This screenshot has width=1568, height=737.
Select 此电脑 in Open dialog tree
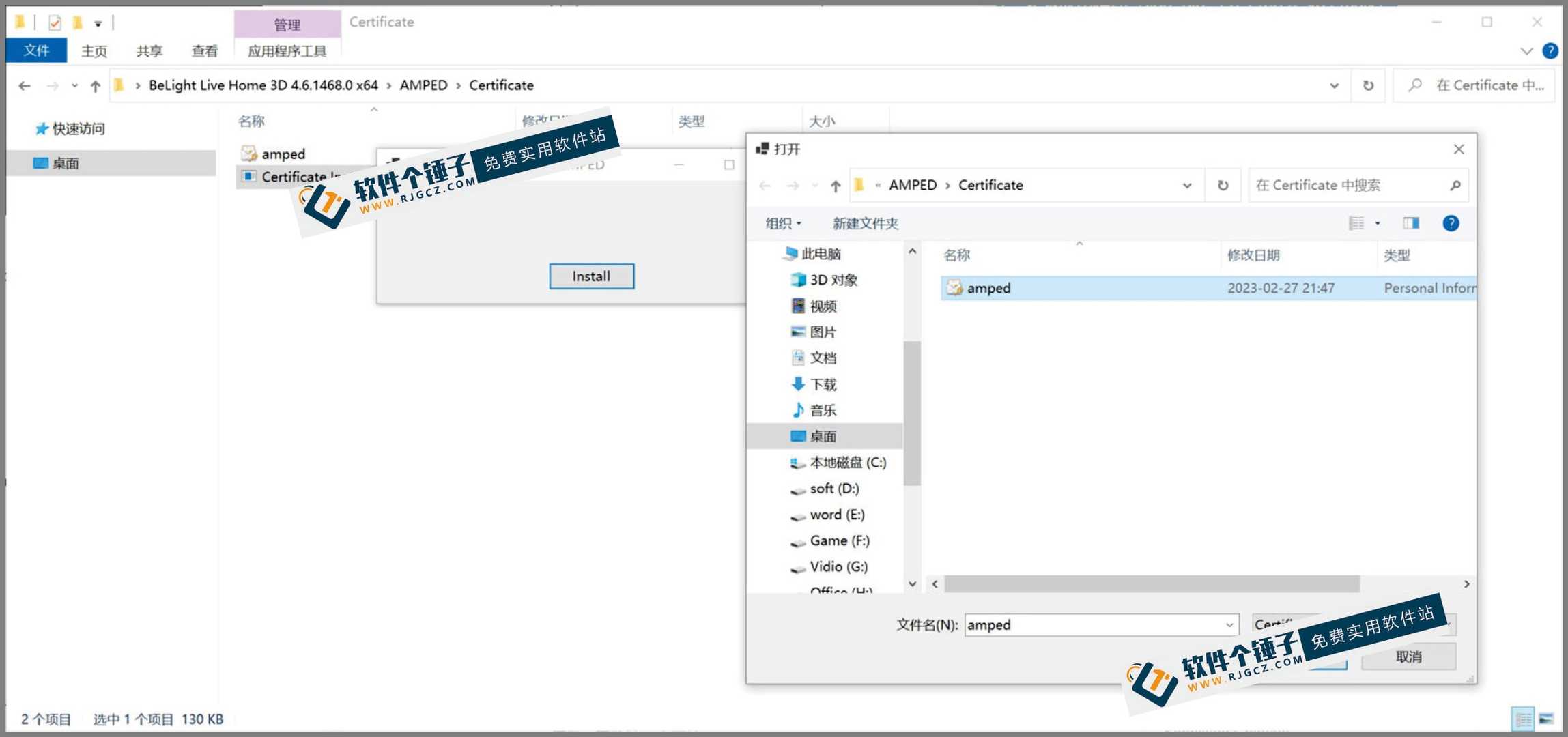(x=813, y=254)
